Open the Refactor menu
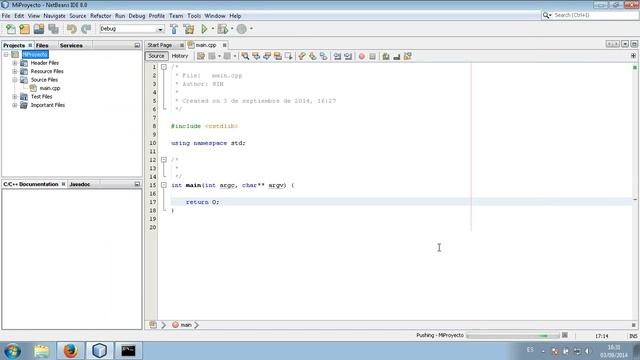Image resolution: width=640 pixels, height=360 pixels. coord(100,16)
